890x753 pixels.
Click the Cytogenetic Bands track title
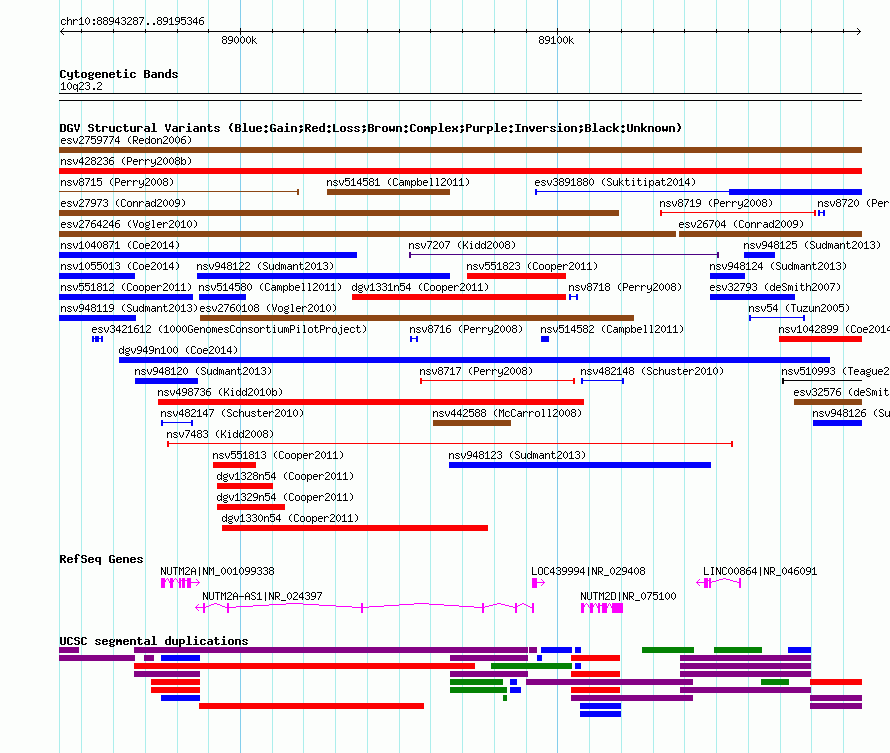point(119,74)
